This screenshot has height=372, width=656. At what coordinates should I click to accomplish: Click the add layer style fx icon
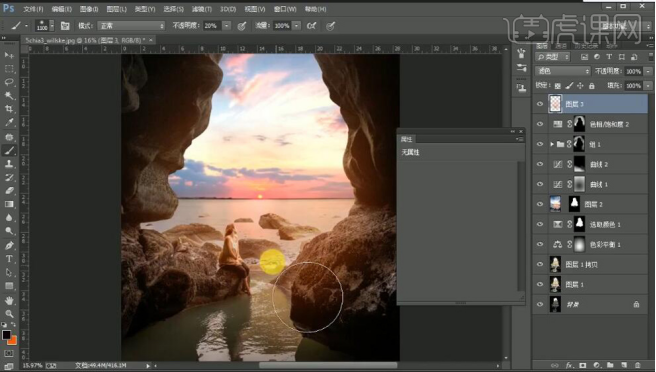click(569, 365)
